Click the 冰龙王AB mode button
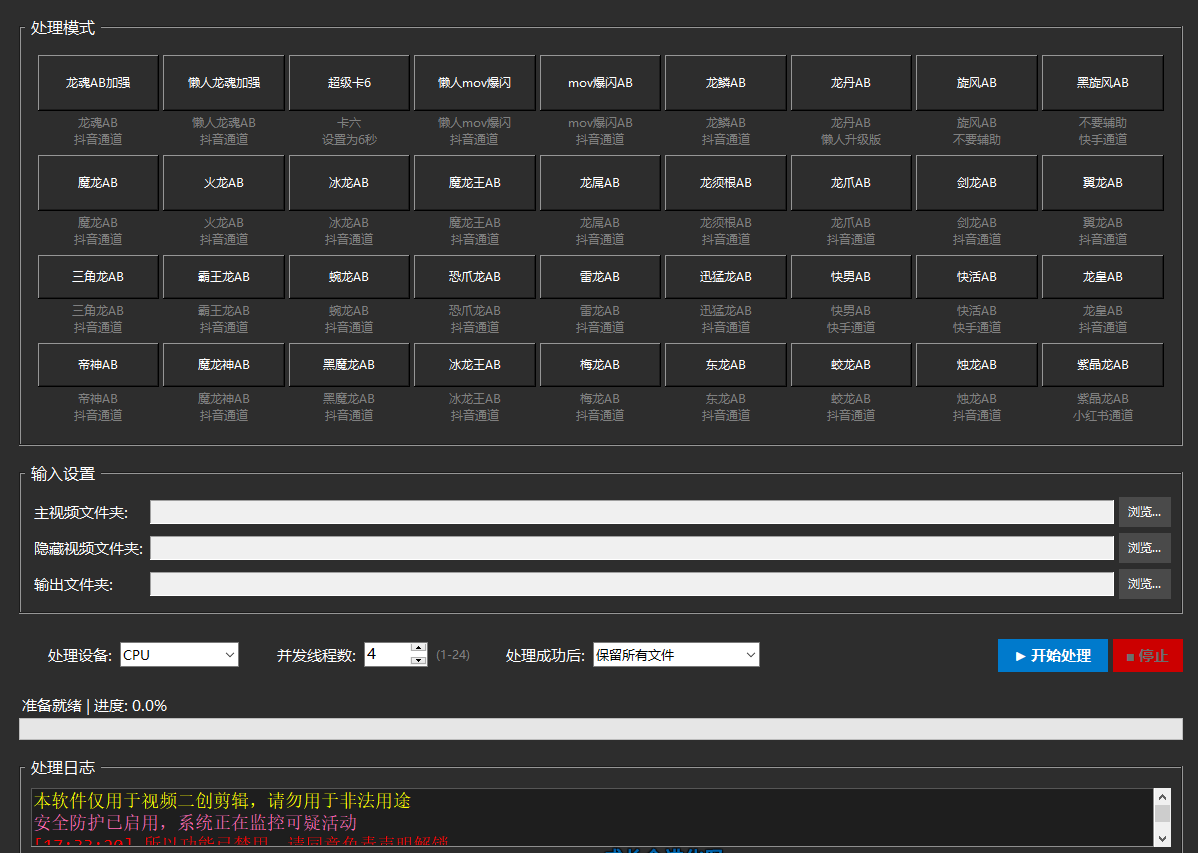The width and height of the screenshot is (1198, 853). 474,365
